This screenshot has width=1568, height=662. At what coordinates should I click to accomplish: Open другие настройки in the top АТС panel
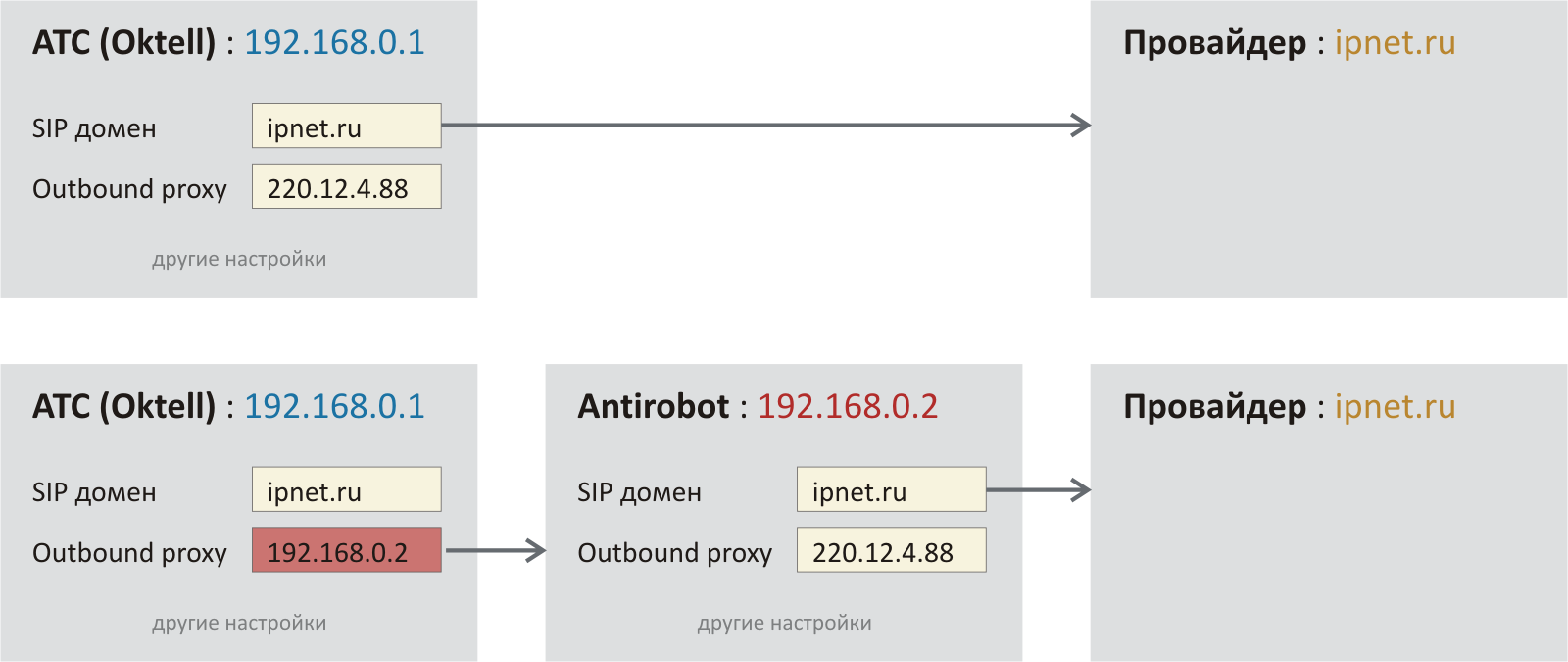(239, 260)
